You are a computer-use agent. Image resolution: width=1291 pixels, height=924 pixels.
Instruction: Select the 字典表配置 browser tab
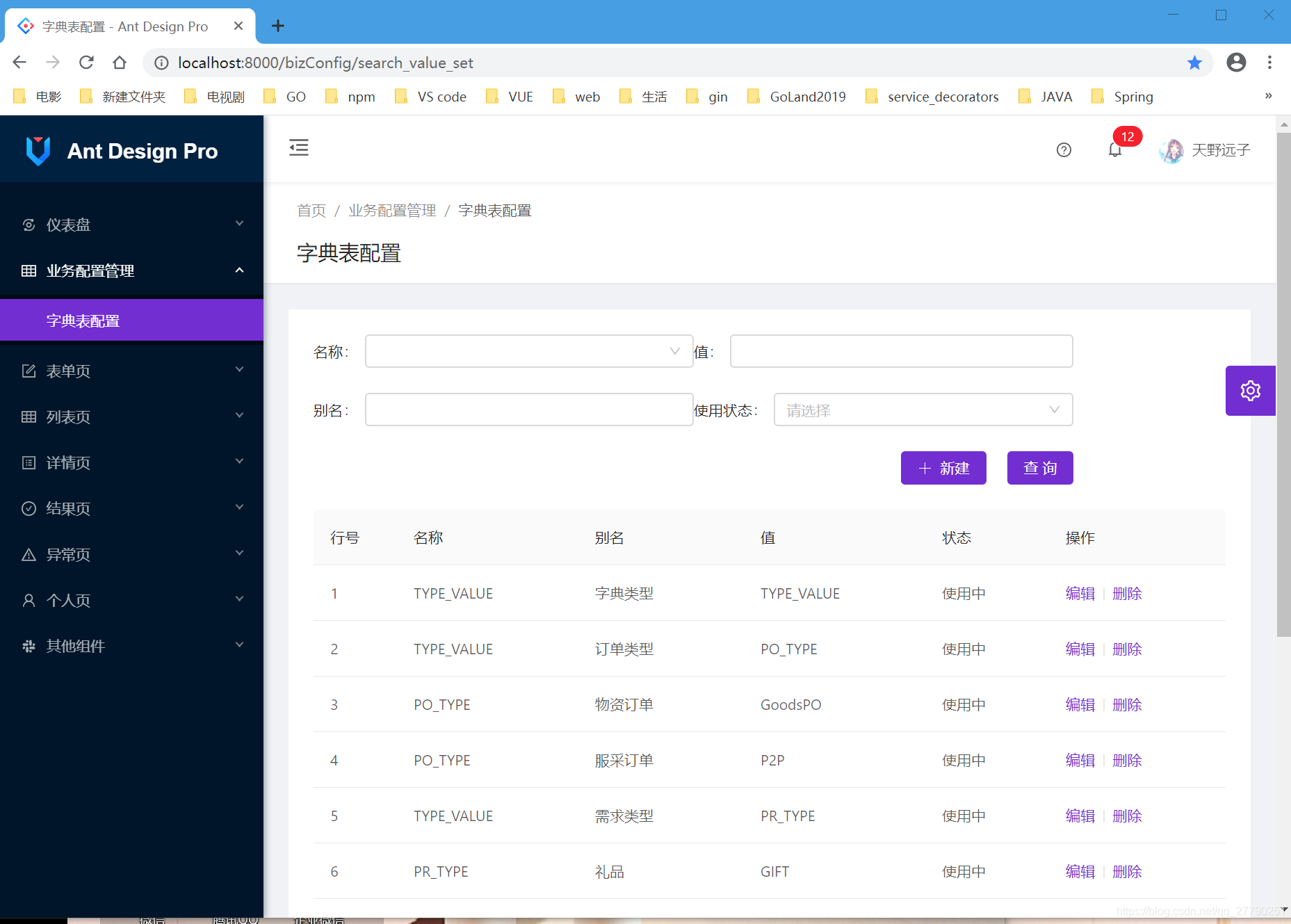[124, 26]
